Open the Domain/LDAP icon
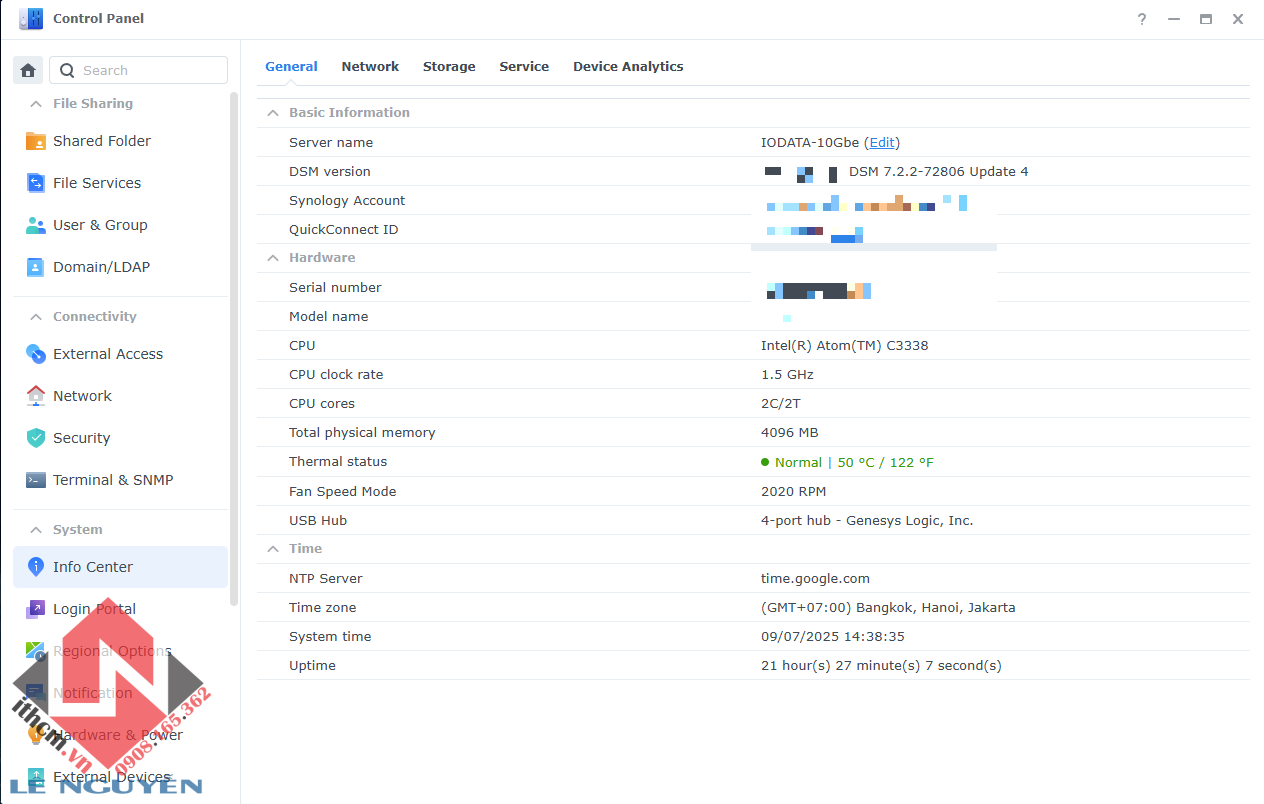The image size is (1264, 804). [36, 267]
